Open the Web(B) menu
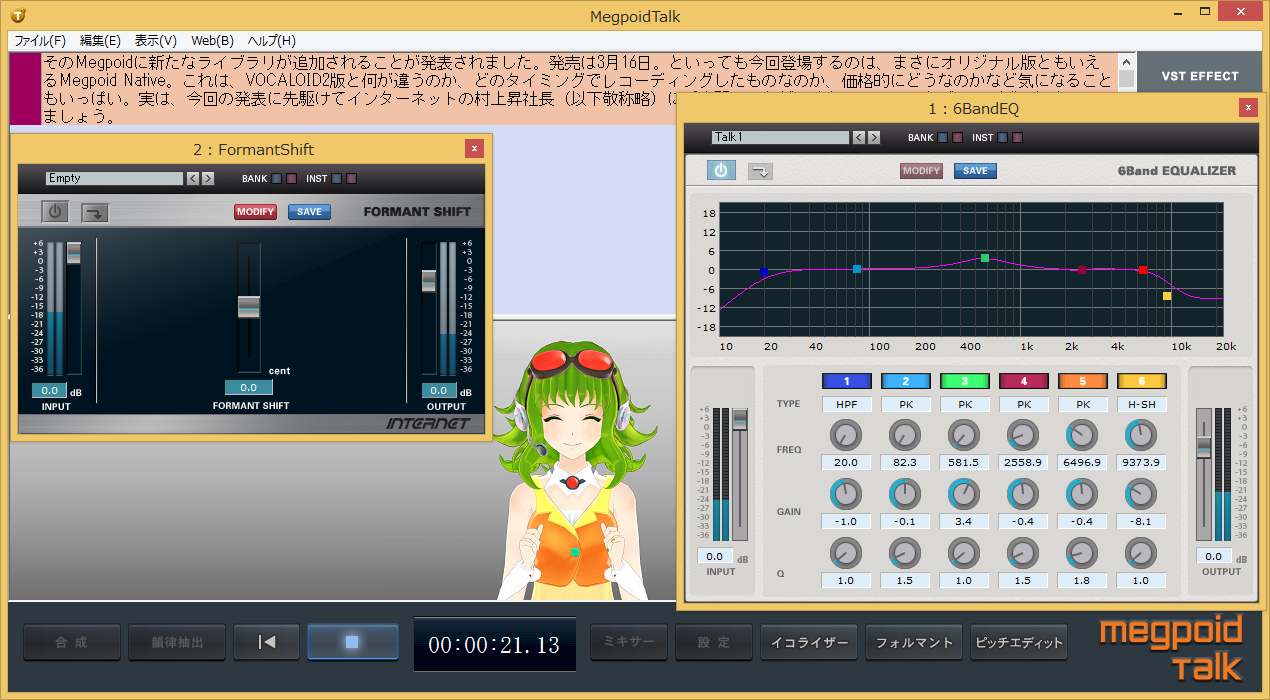Image resolution: width=1270 pixels, height=700 pixels. click(212, 41)
